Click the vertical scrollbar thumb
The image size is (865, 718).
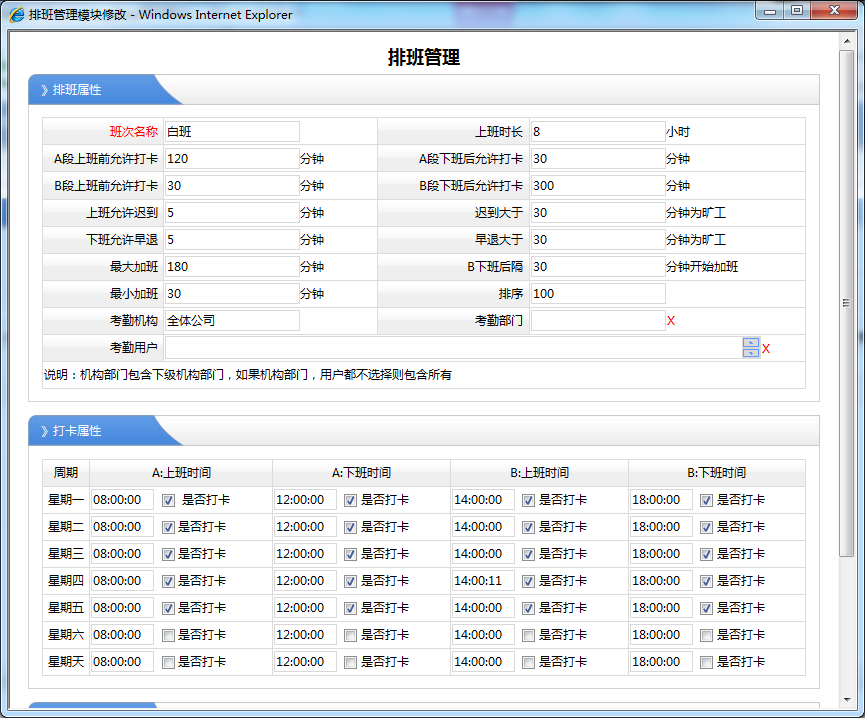click(x=846, y=300)
